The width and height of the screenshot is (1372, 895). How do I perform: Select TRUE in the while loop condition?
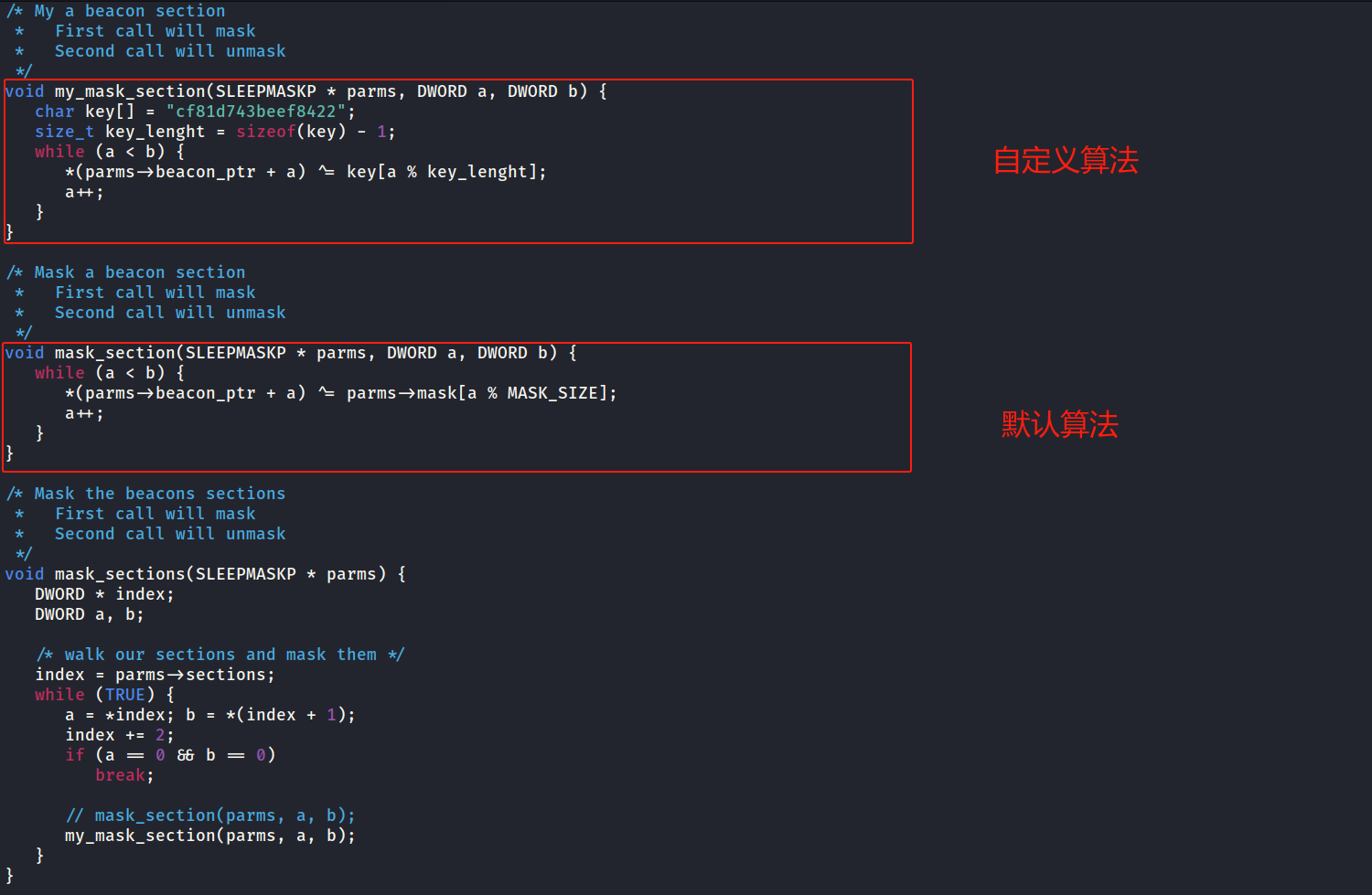tap(124, 695)
